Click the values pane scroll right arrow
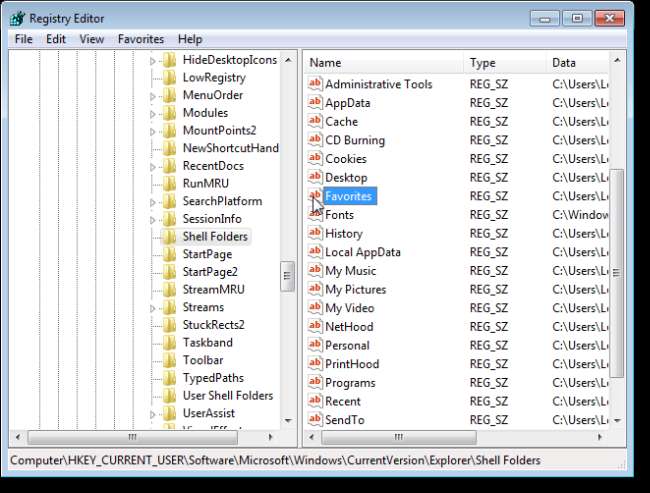The image size is (650, 493). [x=599, y=437]
